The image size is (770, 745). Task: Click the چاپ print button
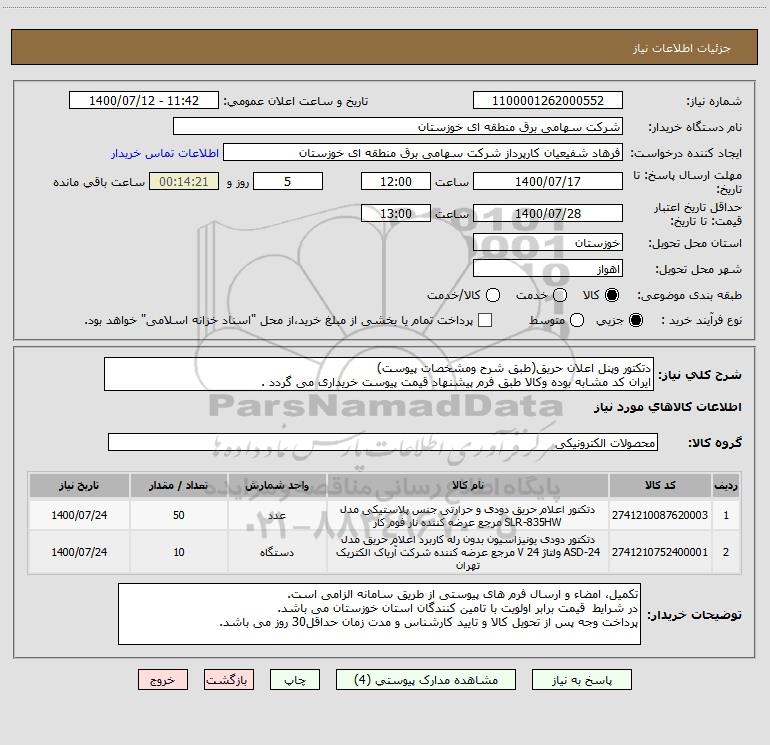[295, 680]
